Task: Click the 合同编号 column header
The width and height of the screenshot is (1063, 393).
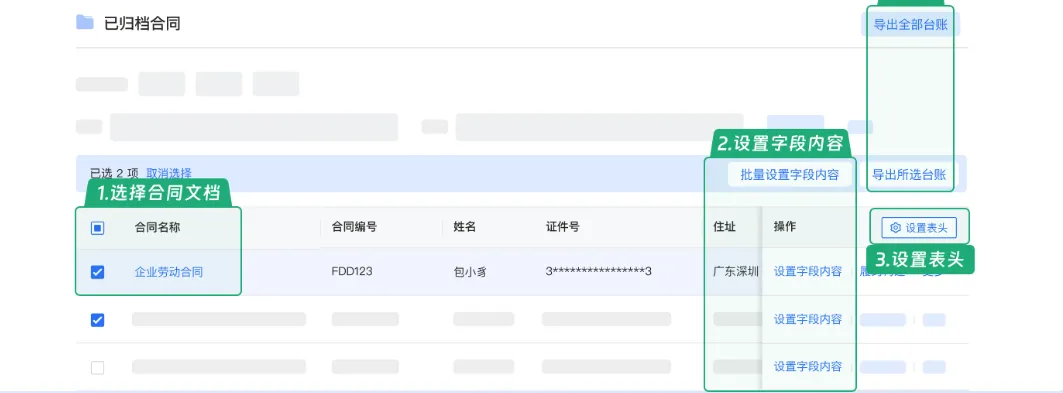Action: (x=354, y=227)
